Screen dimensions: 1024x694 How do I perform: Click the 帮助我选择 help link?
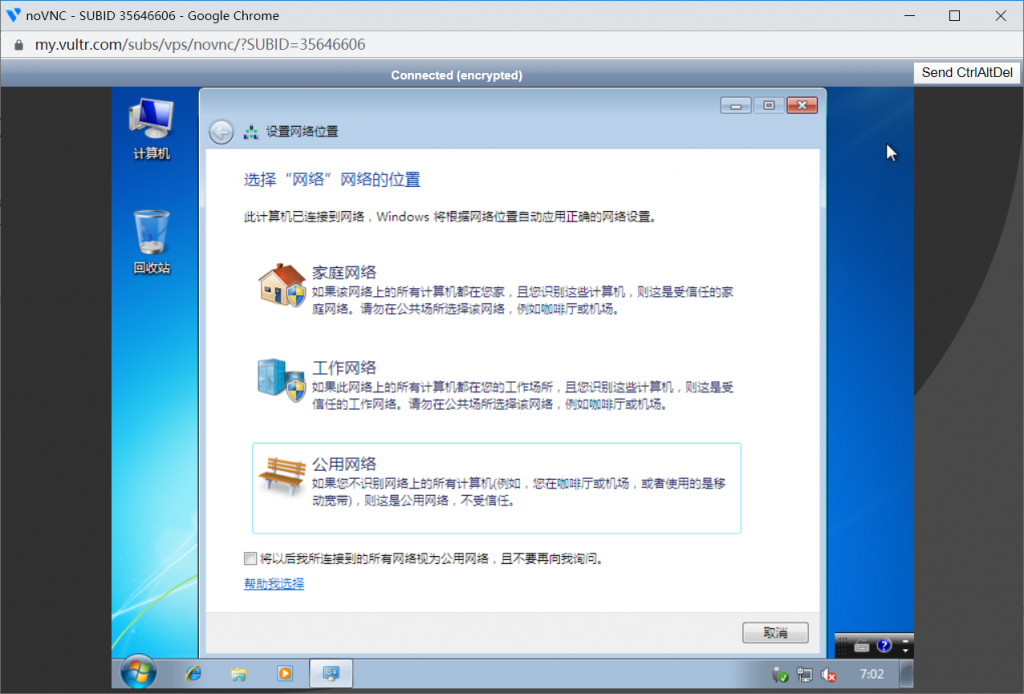point(274,584)
